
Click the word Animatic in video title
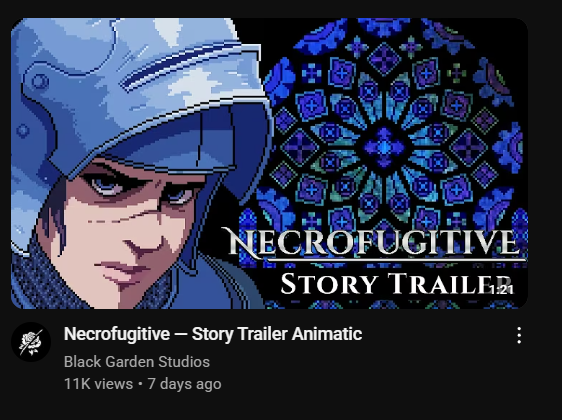tap(327, 334)
